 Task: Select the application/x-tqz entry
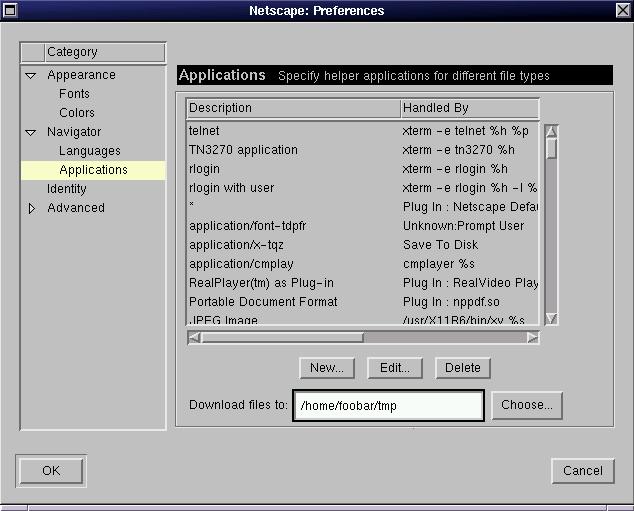363,245
